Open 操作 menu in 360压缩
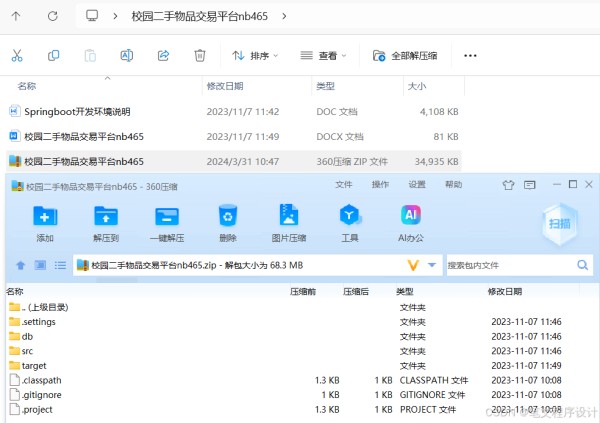The image size is (600, 423). click(380, 185)
